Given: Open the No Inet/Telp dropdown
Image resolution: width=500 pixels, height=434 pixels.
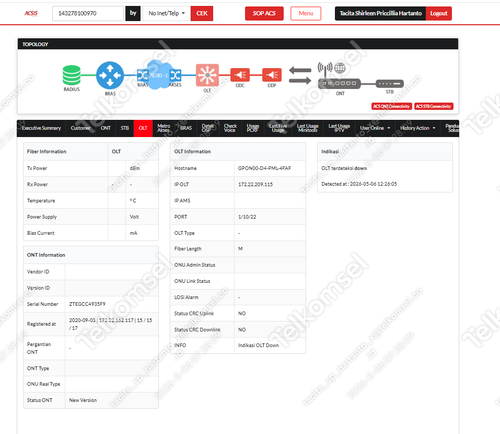Looking at the screenshot, I should 166,13.
